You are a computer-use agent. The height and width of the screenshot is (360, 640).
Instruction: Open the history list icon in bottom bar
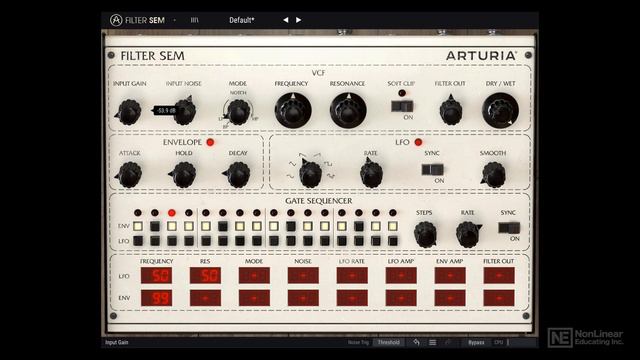[432, 342]
